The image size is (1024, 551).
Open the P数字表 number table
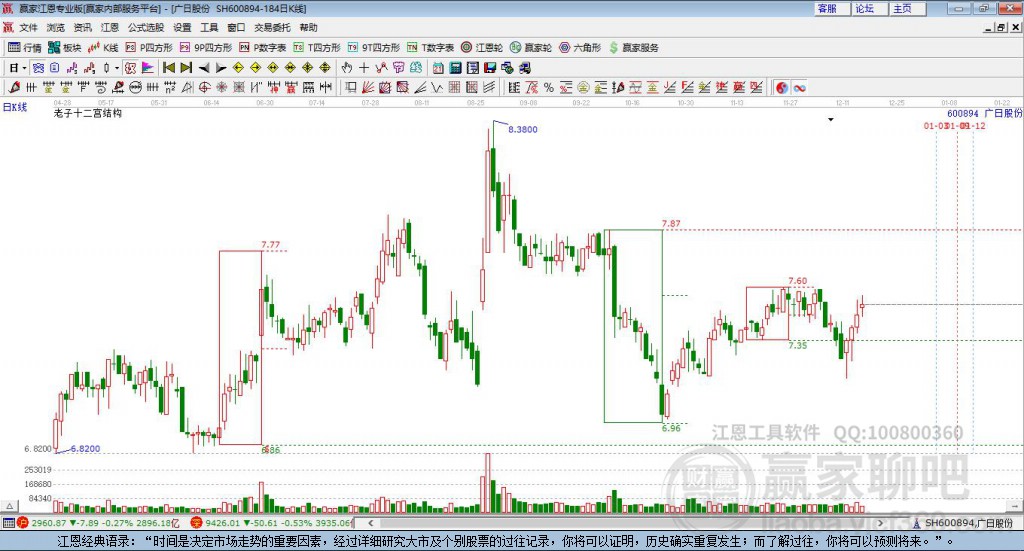(x=263, y=48)
